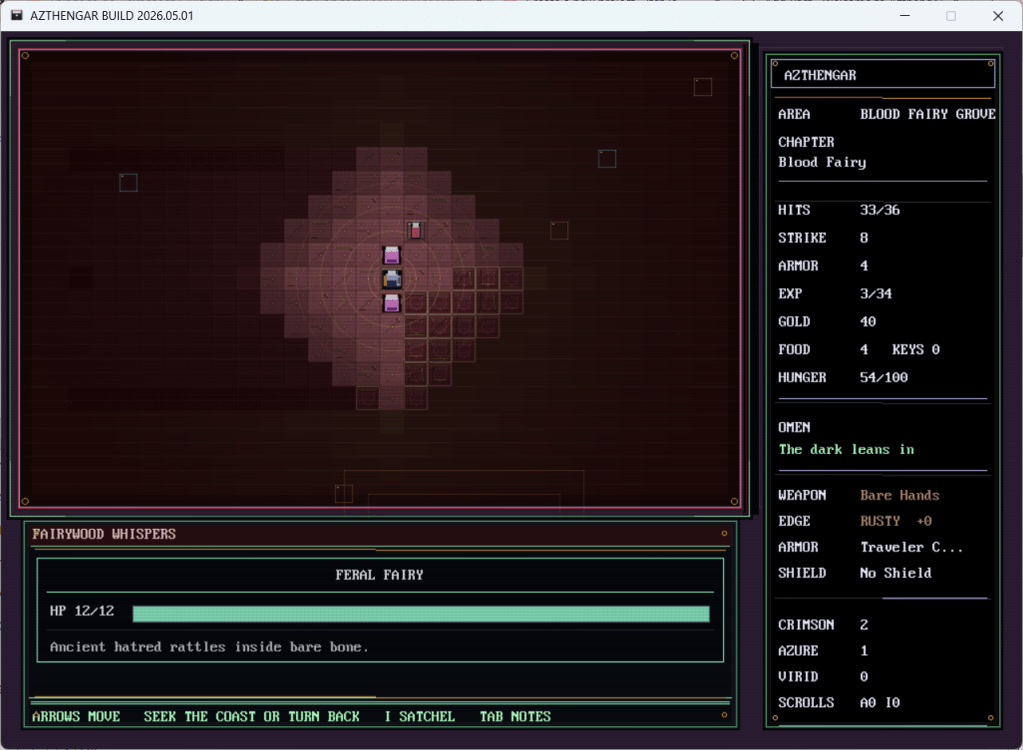Click the Fairywood Whispers panel header

(x=104, y=534)
